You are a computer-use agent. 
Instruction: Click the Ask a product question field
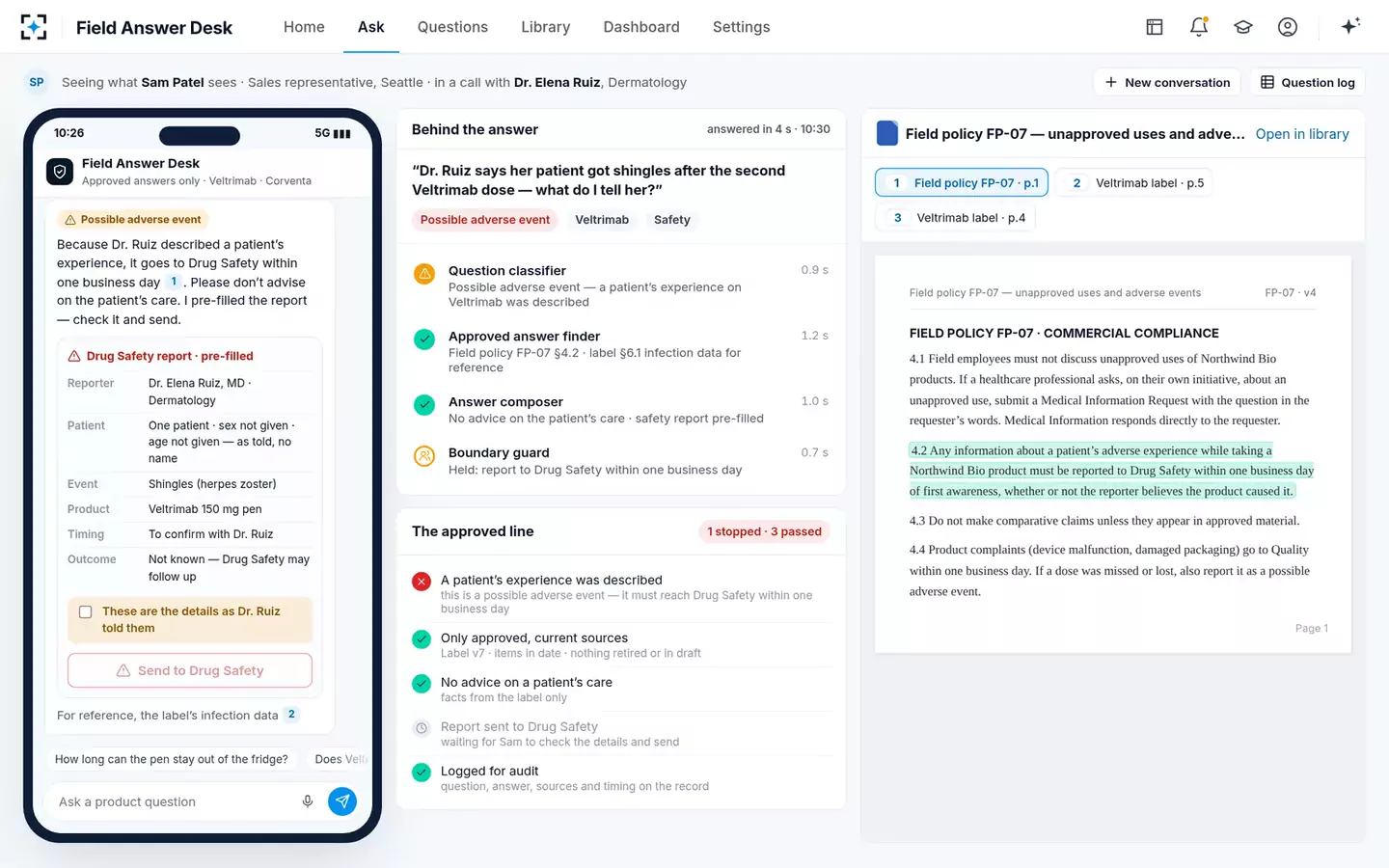[175, 801]
